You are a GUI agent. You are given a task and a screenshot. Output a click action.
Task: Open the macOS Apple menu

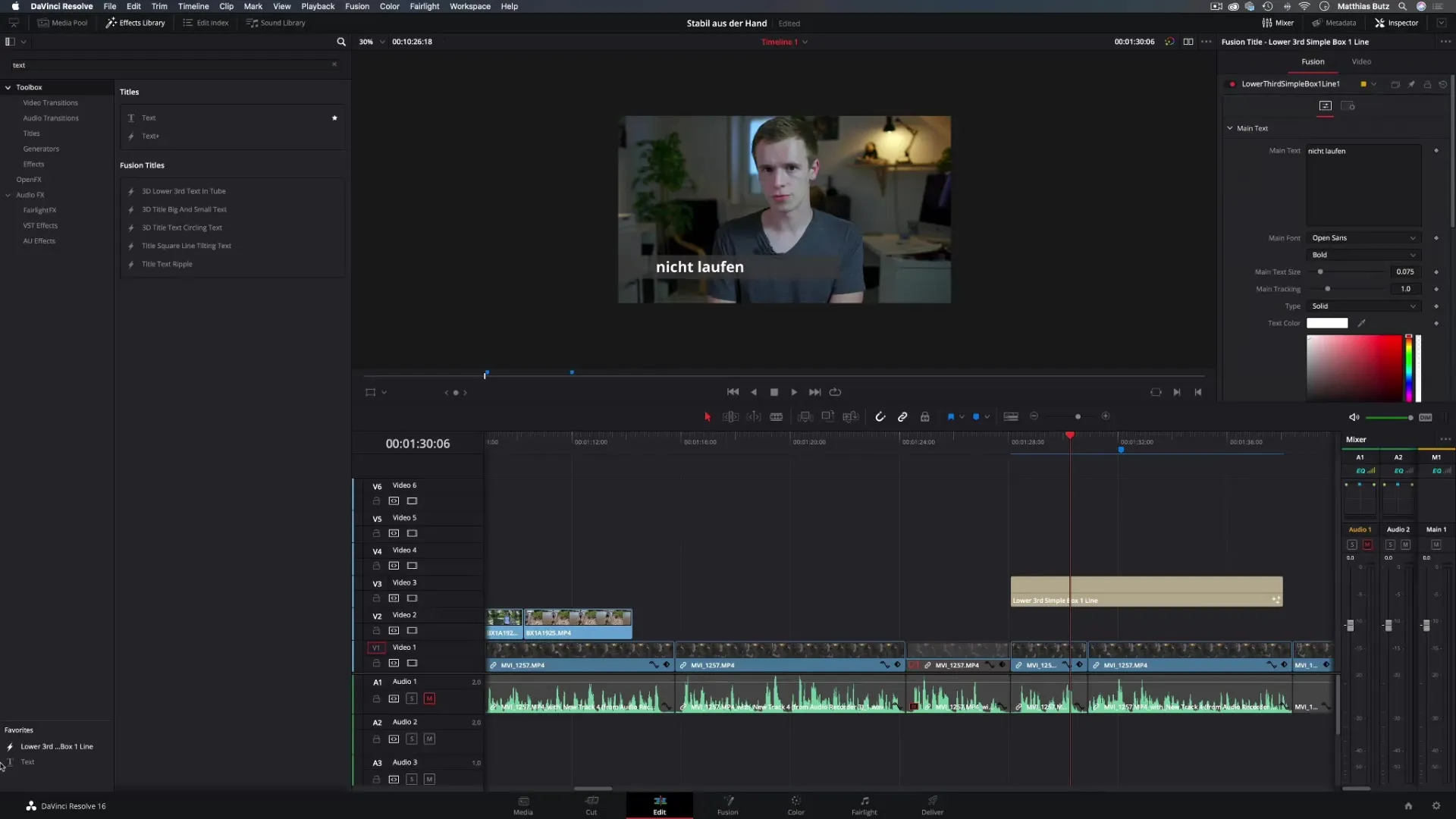pyautogui.click(x=15, y=6)
